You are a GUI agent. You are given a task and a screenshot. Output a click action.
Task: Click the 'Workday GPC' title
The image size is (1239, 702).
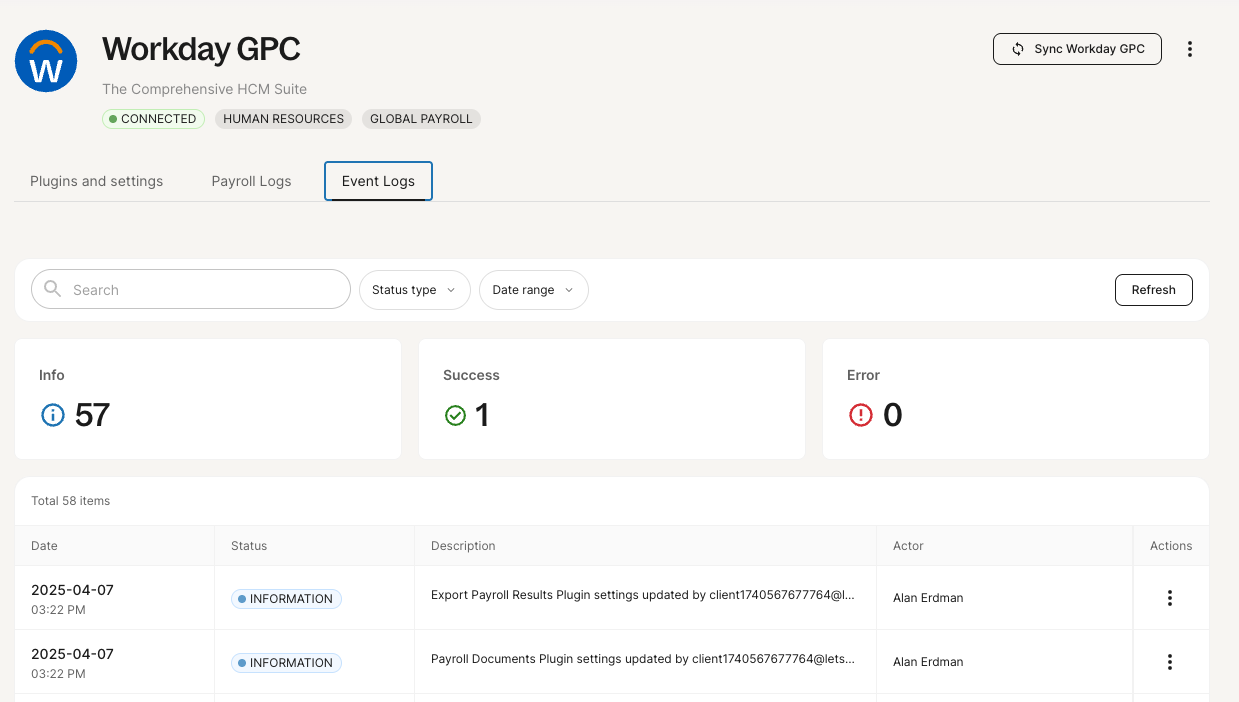(201, 49)
